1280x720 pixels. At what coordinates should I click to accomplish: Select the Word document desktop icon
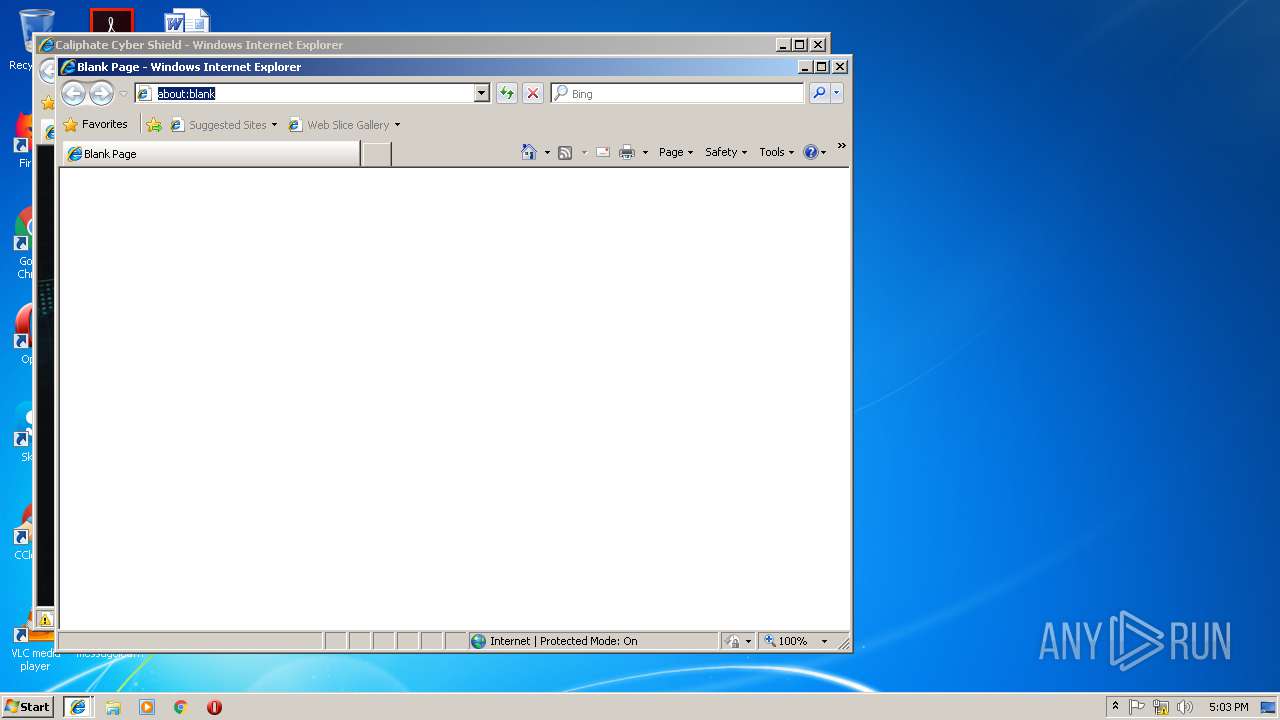[187, 21]
